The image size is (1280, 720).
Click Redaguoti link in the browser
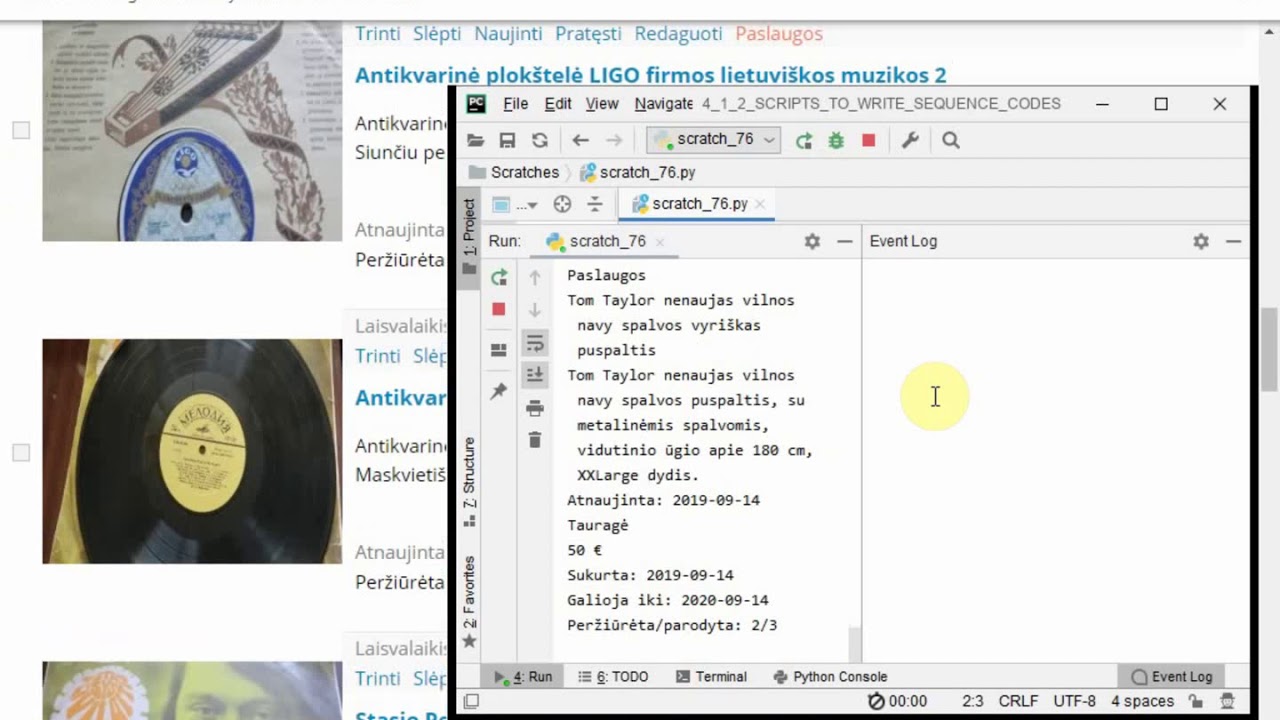pos(678,33)
